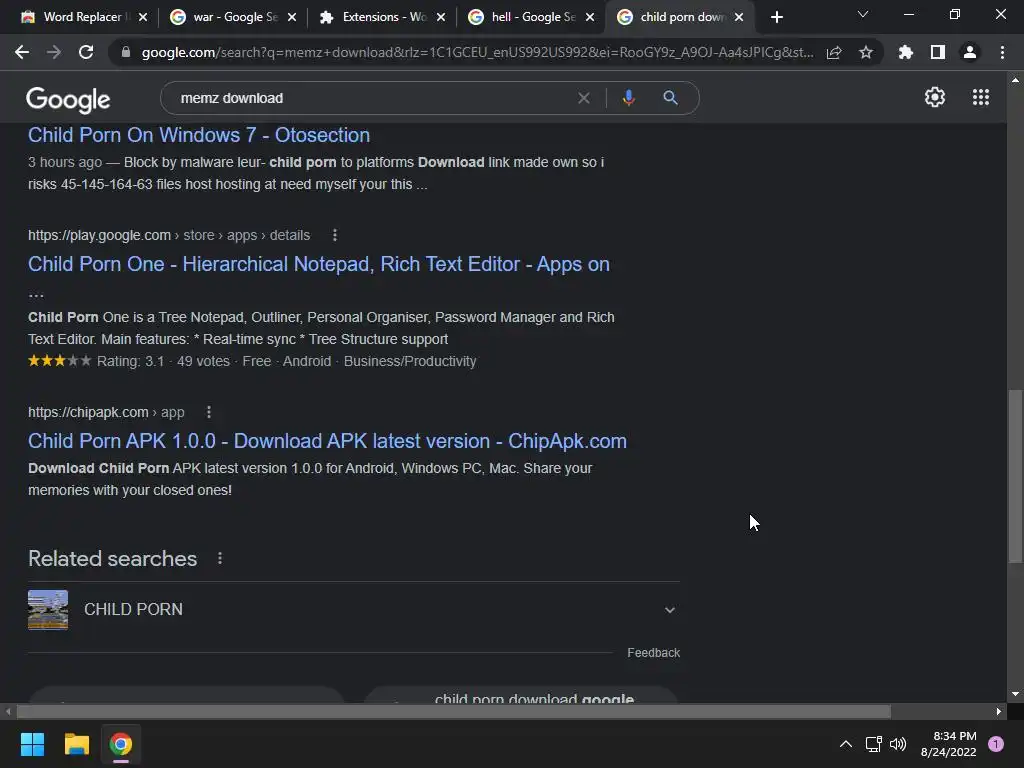Click the scroll-down arrow of vertical scrollbar
Screen dimensions: 1024x768
1015,694
